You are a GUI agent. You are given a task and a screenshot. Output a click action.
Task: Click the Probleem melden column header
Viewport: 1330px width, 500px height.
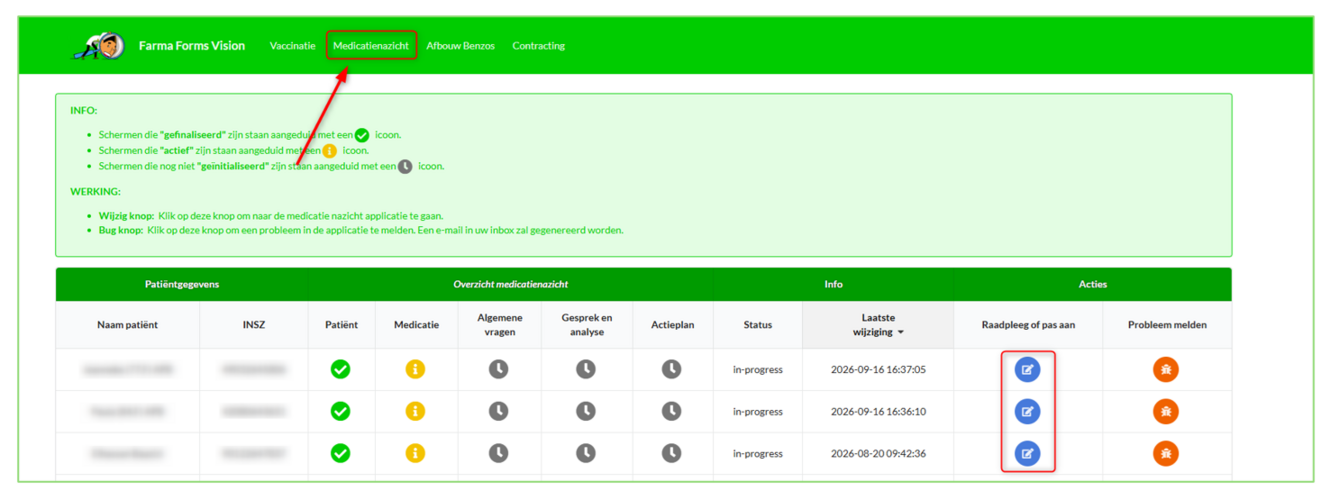pos(1167,325)
